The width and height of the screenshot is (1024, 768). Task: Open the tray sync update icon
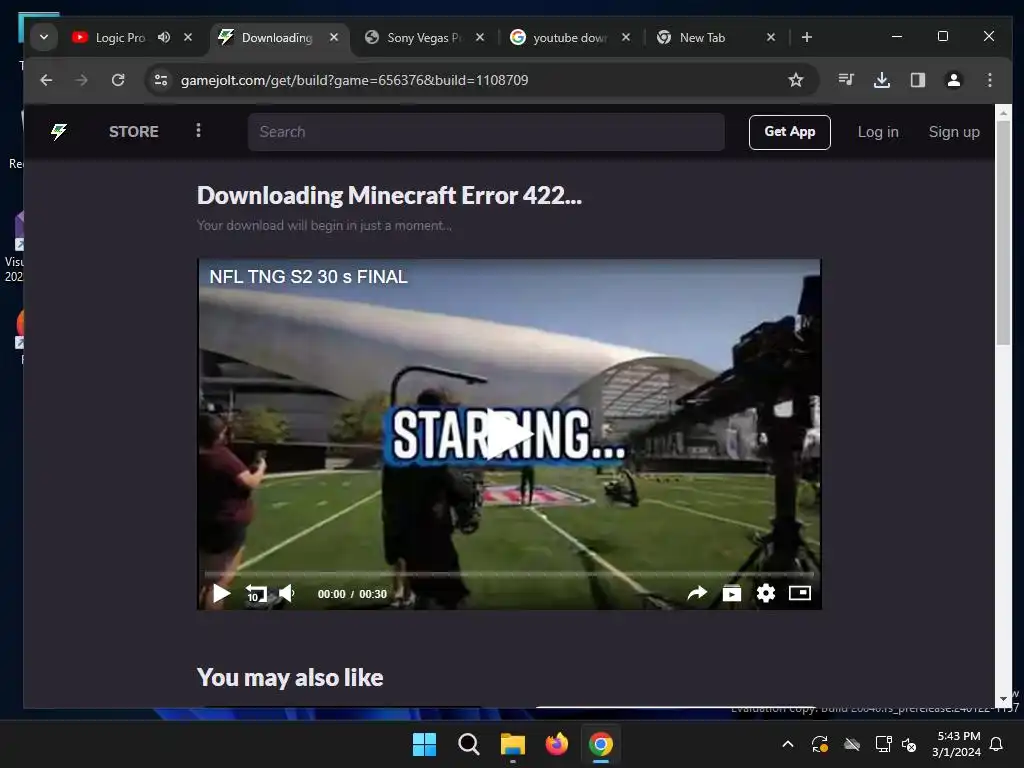[x=820, y=744]
